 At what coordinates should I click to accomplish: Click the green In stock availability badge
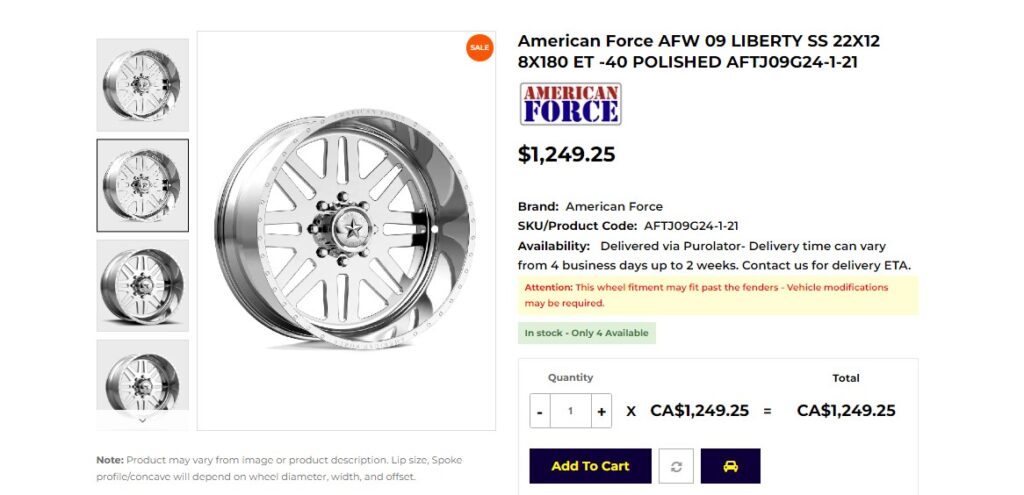tap(587, 333)
